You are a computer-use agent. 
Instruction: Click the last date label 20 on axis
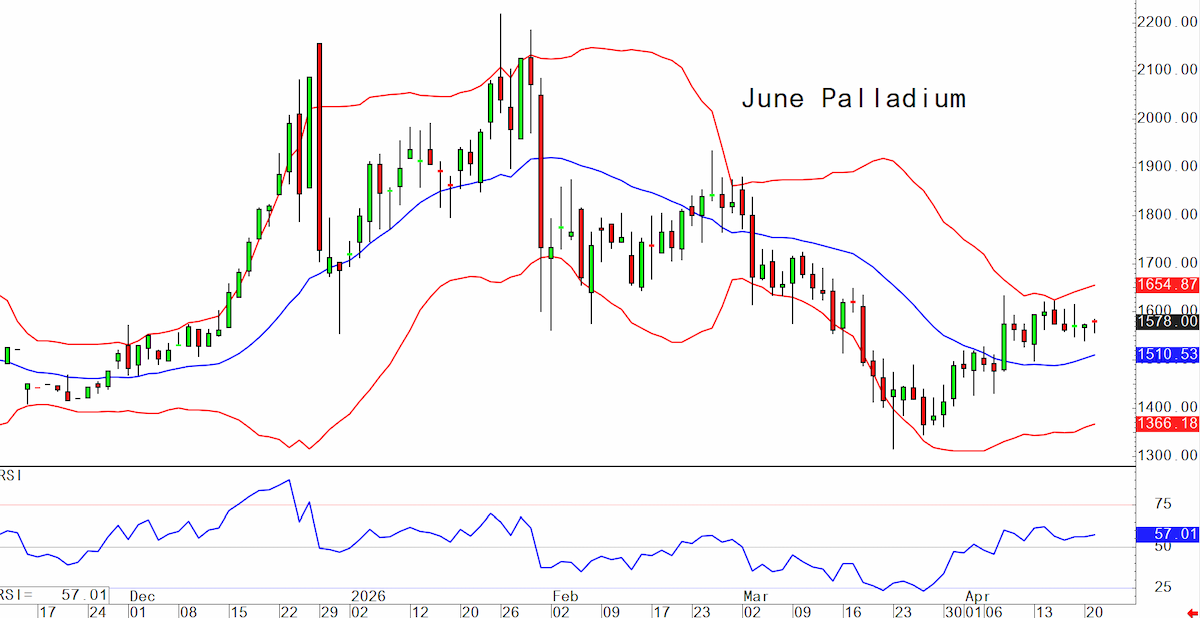pos(1093,610)
